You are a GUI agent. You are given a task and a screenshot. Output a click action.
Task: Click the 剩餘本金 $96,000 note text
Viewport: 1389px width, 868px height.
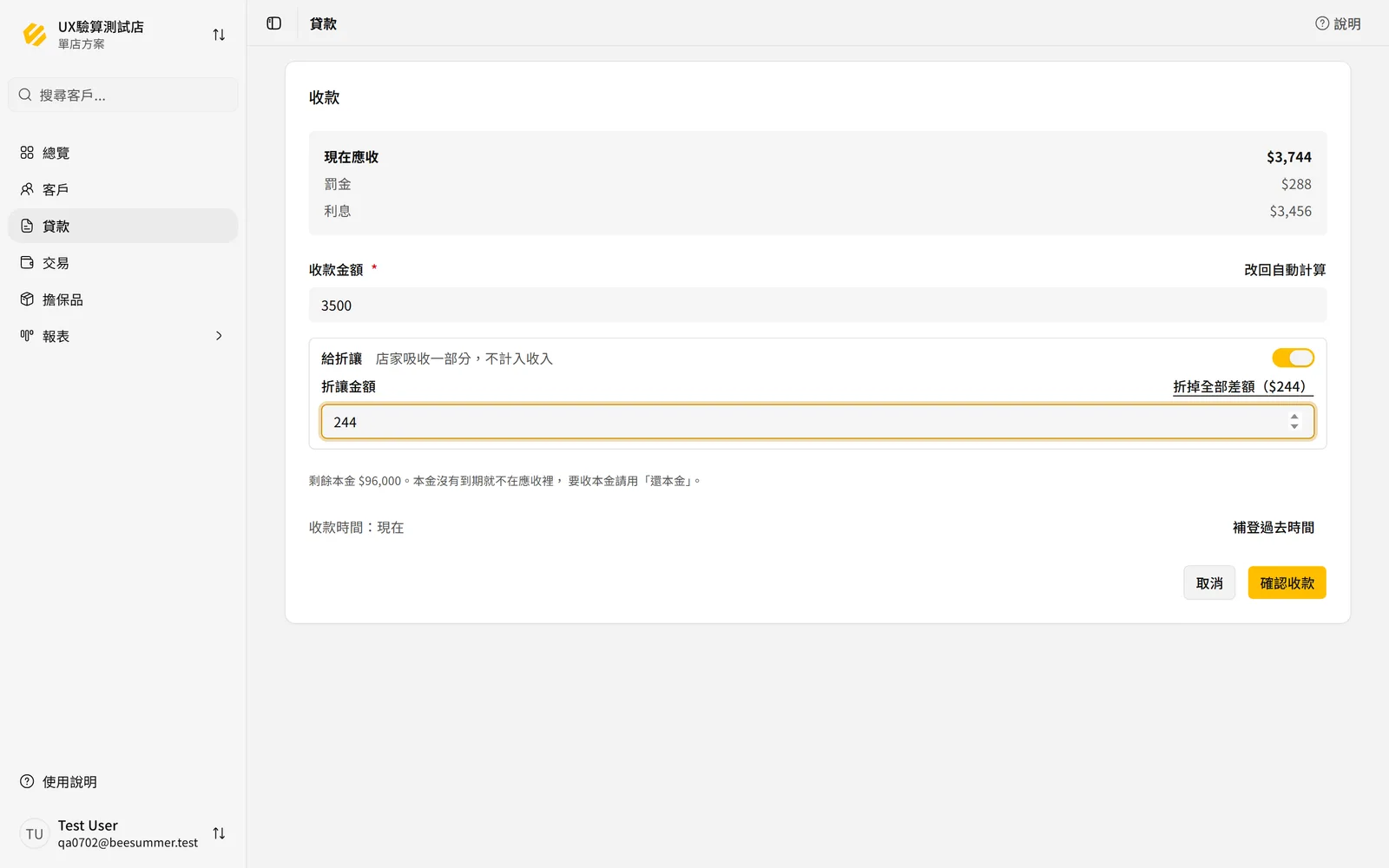tap(504, 481)
